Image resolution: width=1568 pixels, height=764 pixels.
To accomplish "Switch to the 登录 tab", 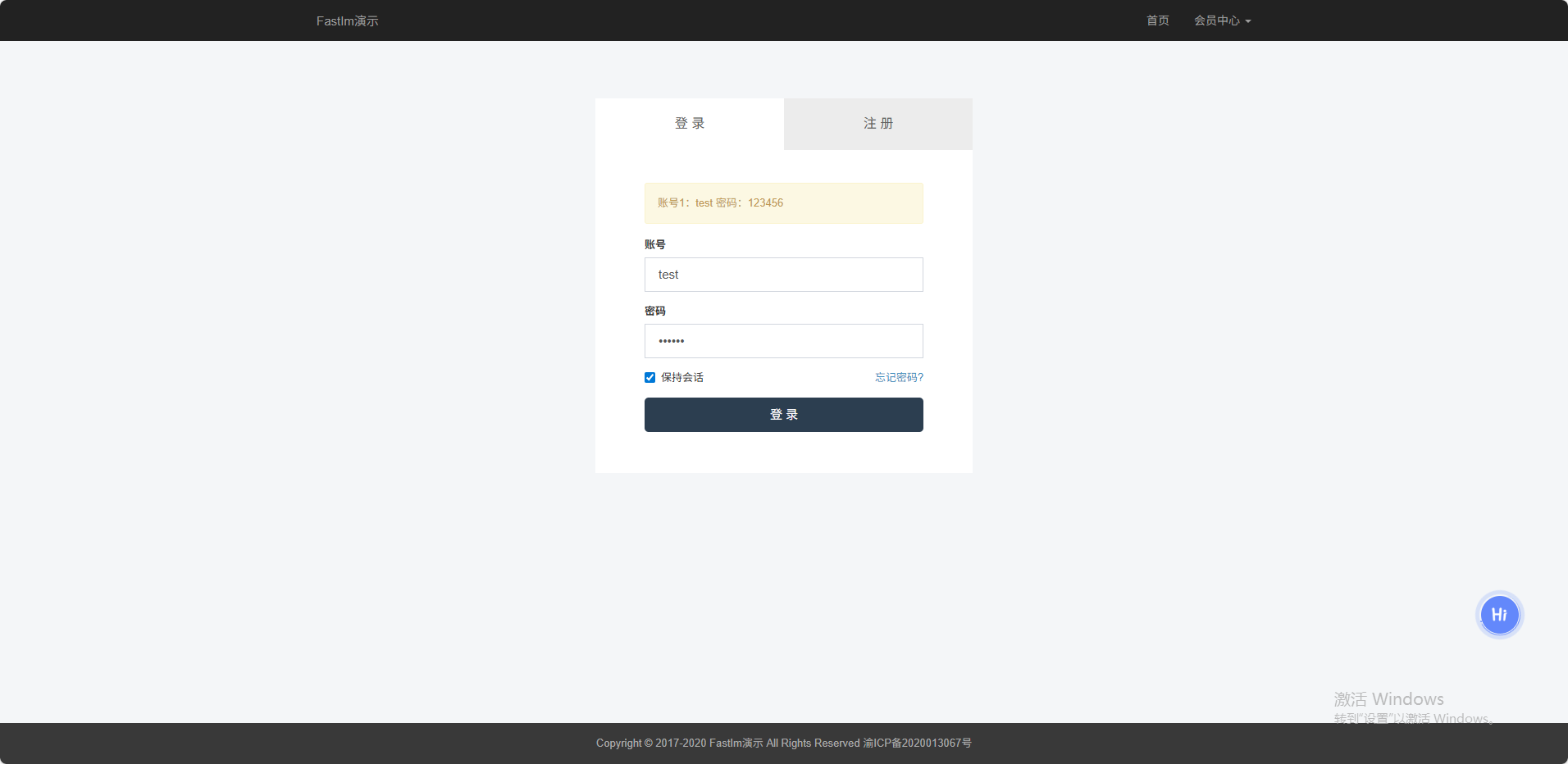I will 690,124.
